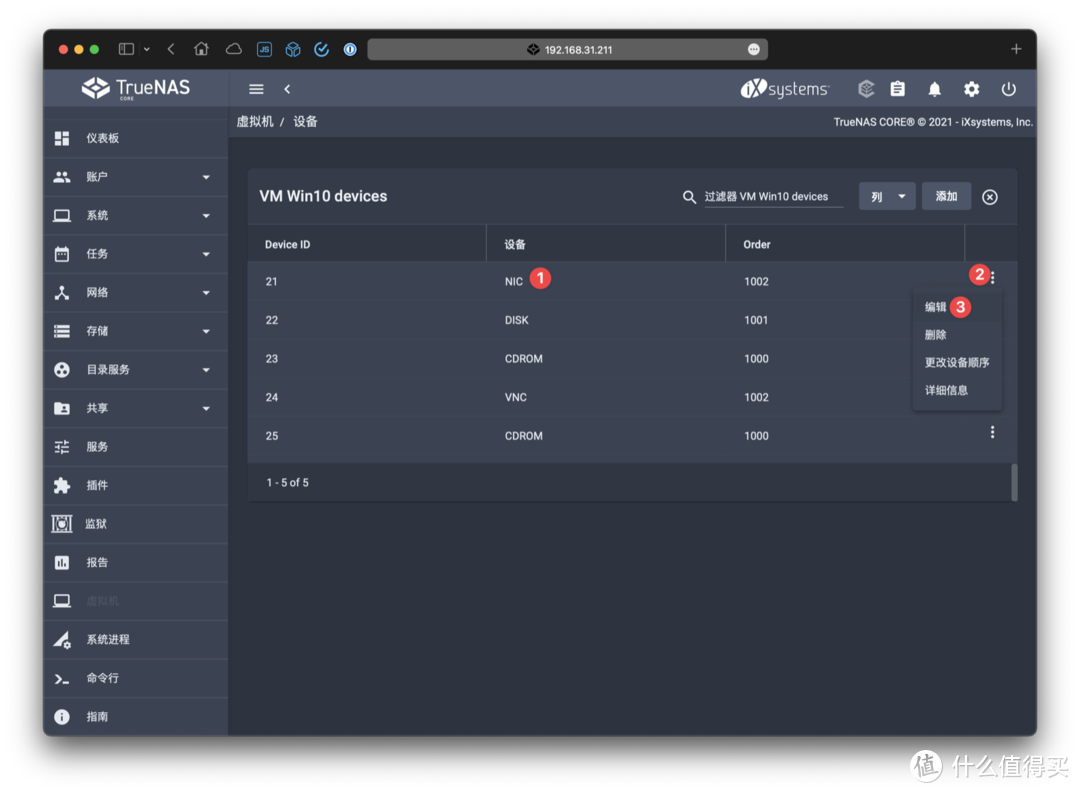Sort by Order column header
This screenshot has width=1080, height=793.
[756, 245]
